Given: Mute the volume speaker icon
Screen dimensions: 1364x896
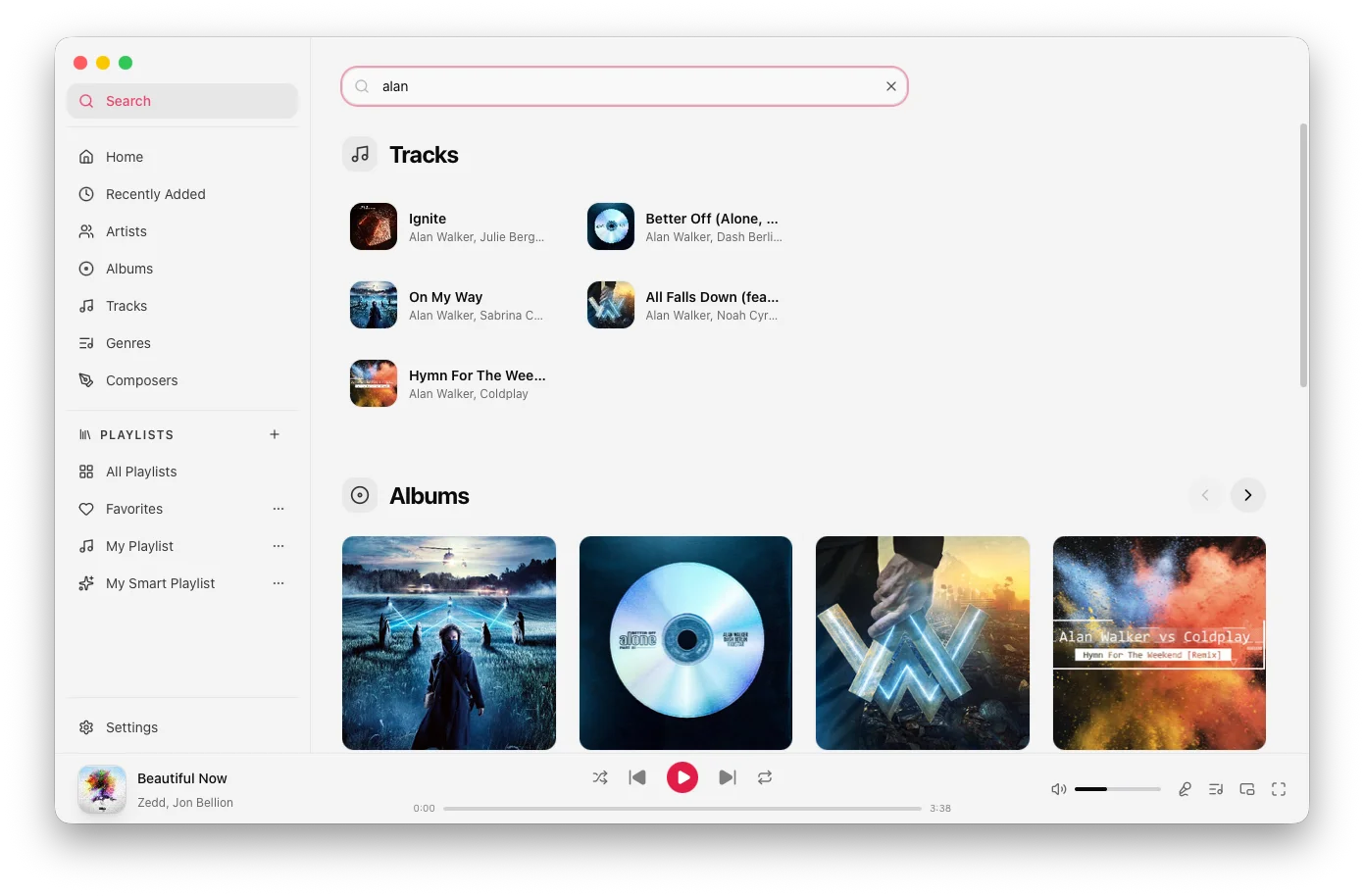Looking at the screenshot, I should (x=1059, y=789).
